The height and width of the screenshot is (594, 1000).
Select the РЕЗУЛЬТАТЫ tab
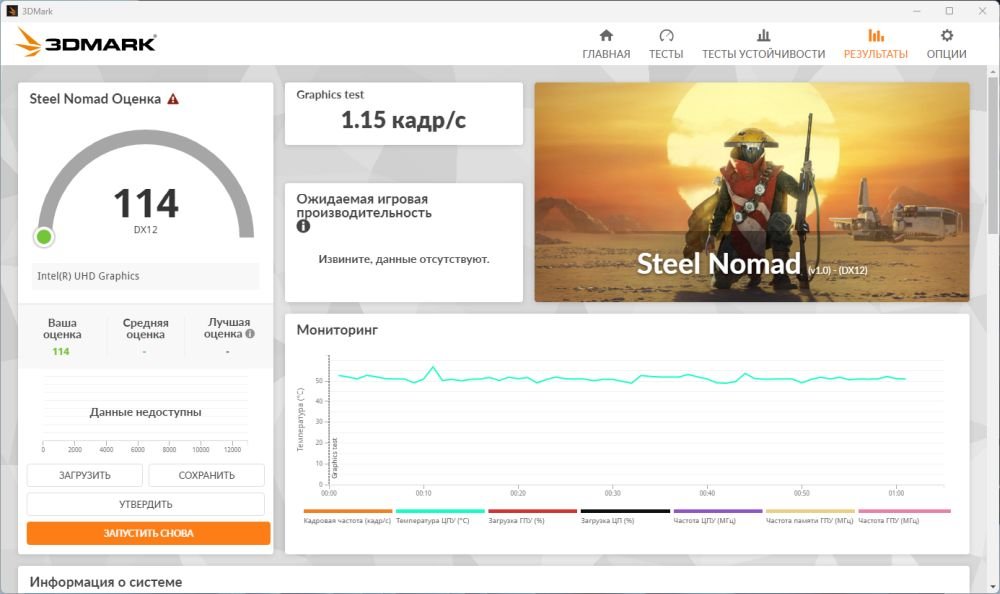(876, 44)
